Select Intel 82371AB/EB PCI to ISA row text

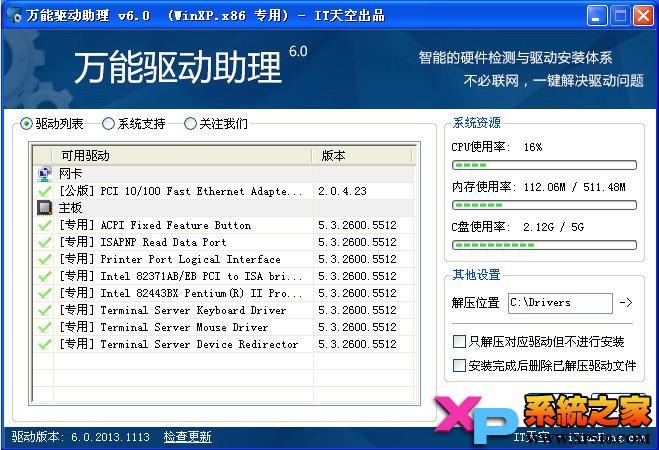(180, 276)
